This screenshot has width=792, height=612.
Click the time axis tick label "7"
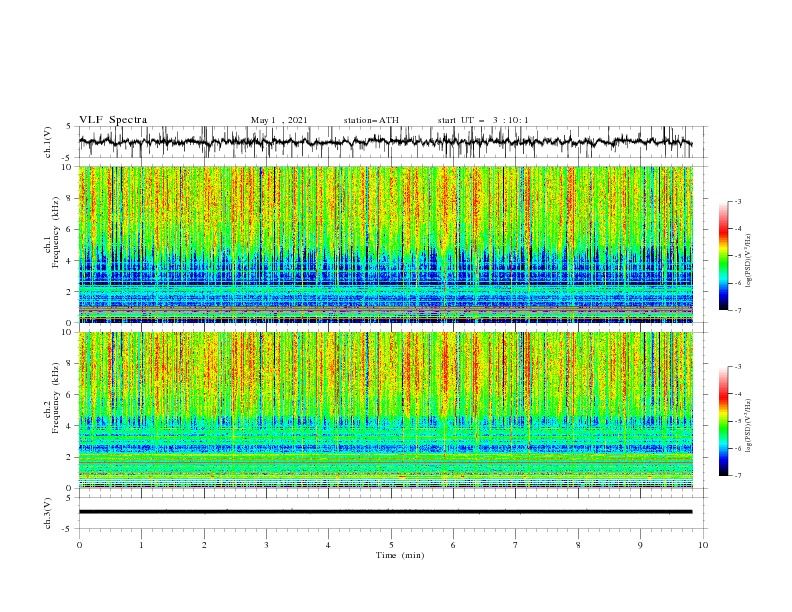516,545
